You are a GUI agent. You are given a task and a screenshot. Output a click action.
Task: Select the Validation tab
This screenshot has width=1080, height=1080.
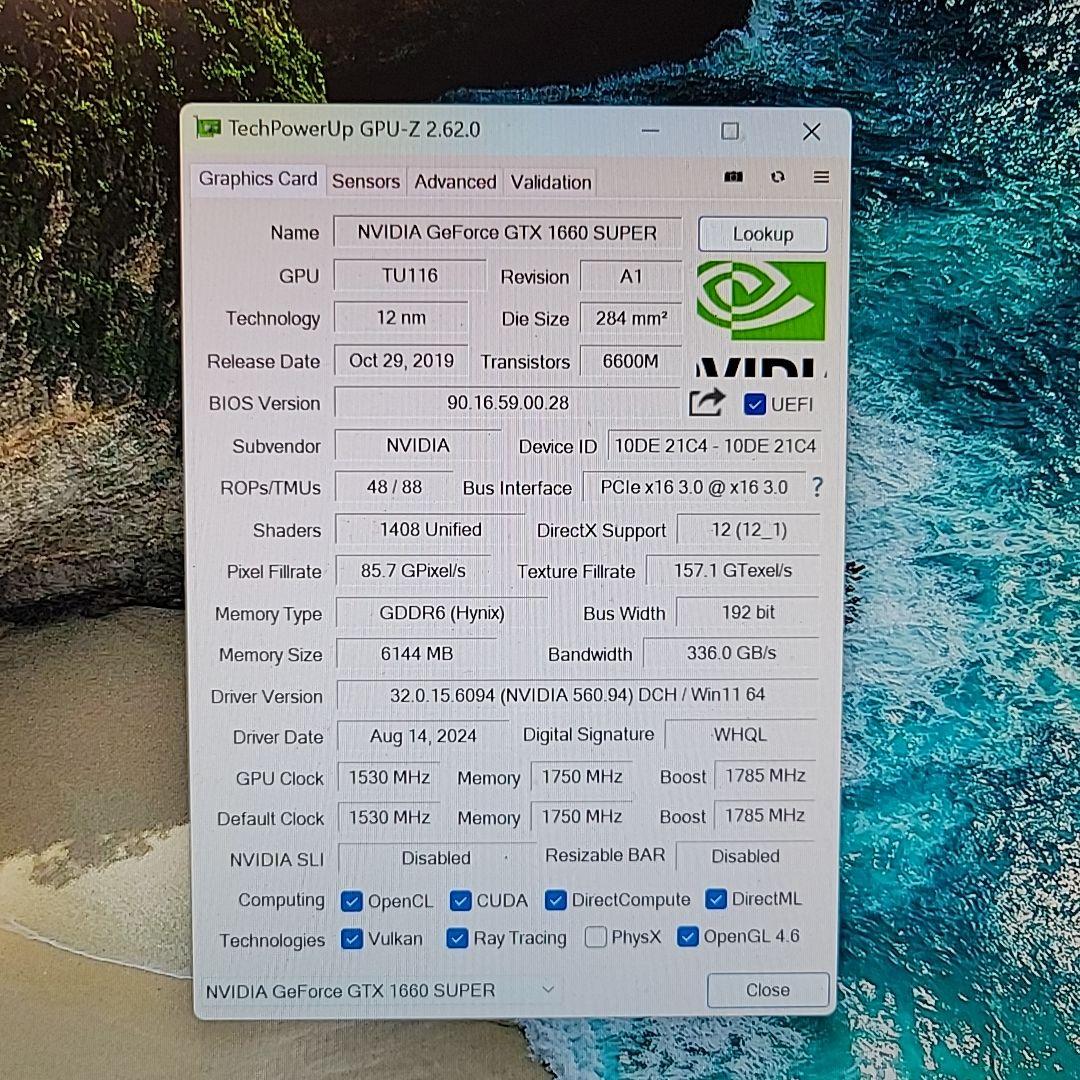pyautogui.click(x=550, y=181)
